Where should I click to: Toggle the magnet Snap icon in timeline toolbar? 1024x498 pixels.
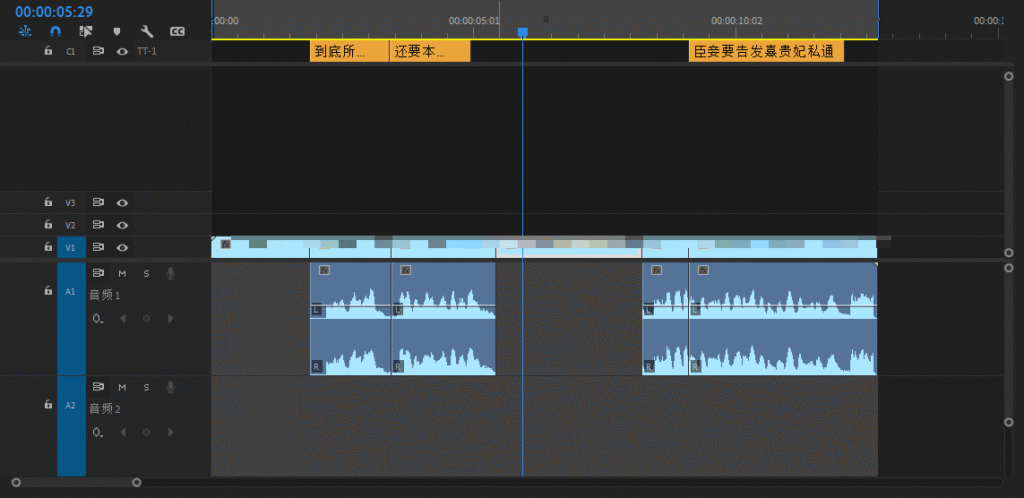pos(56,31)
